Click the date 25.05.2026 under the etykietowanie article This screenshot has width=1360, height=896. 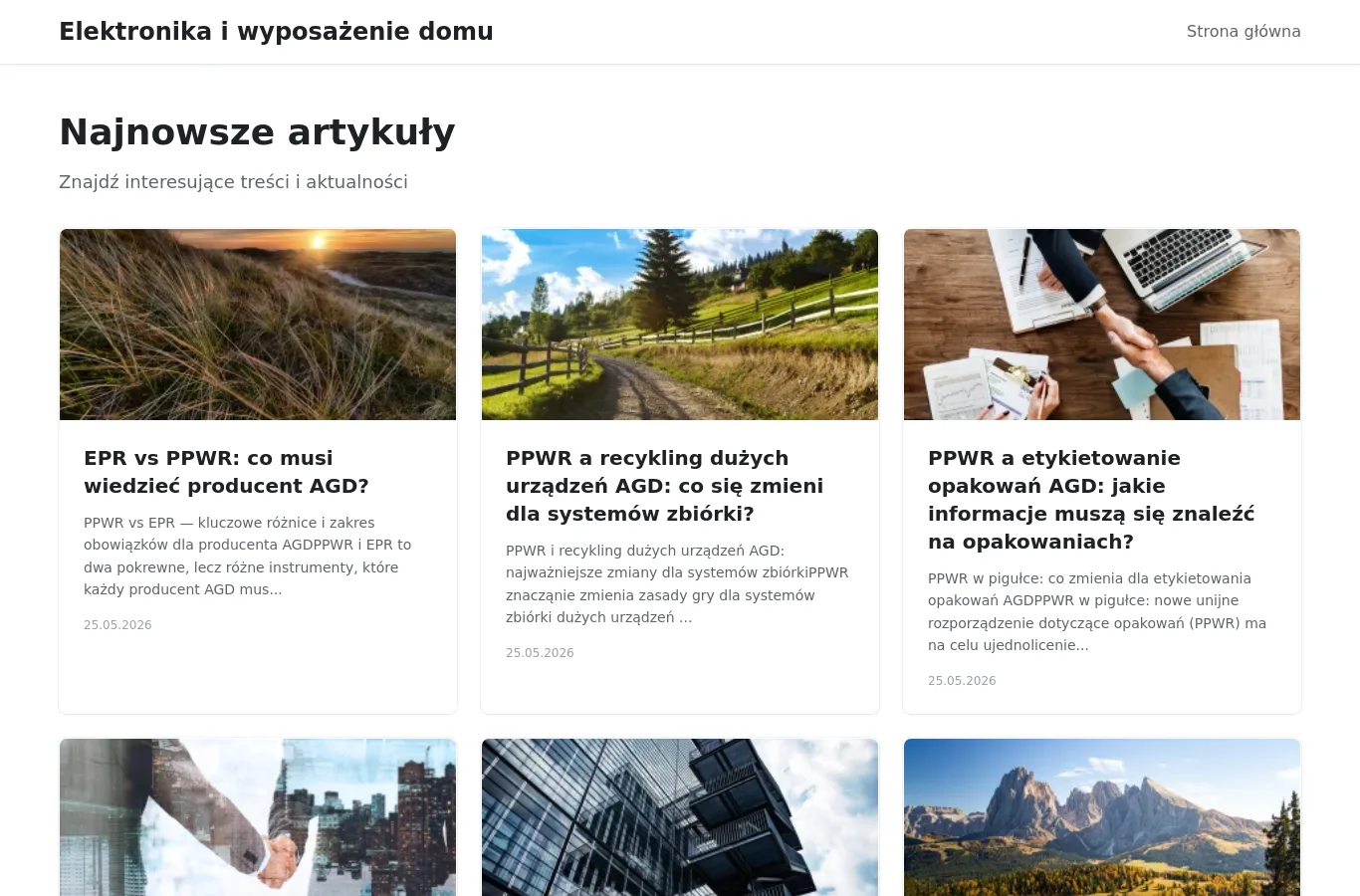[962, 681]
